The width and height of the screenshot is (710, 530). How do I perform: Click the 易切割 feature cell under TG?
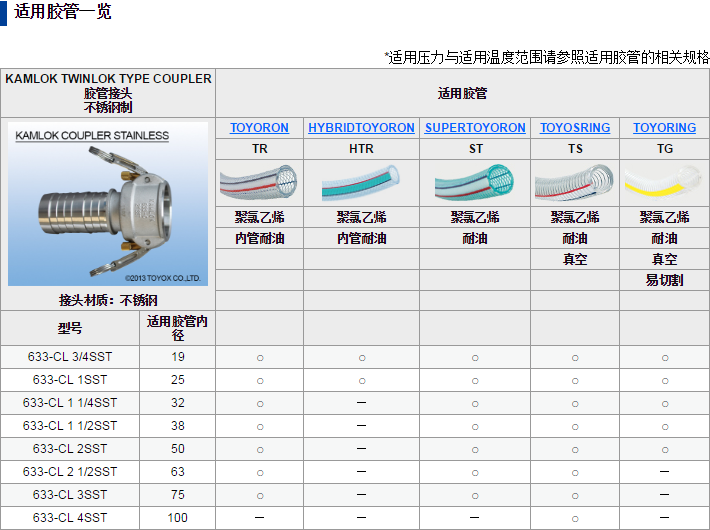[664, 280]
